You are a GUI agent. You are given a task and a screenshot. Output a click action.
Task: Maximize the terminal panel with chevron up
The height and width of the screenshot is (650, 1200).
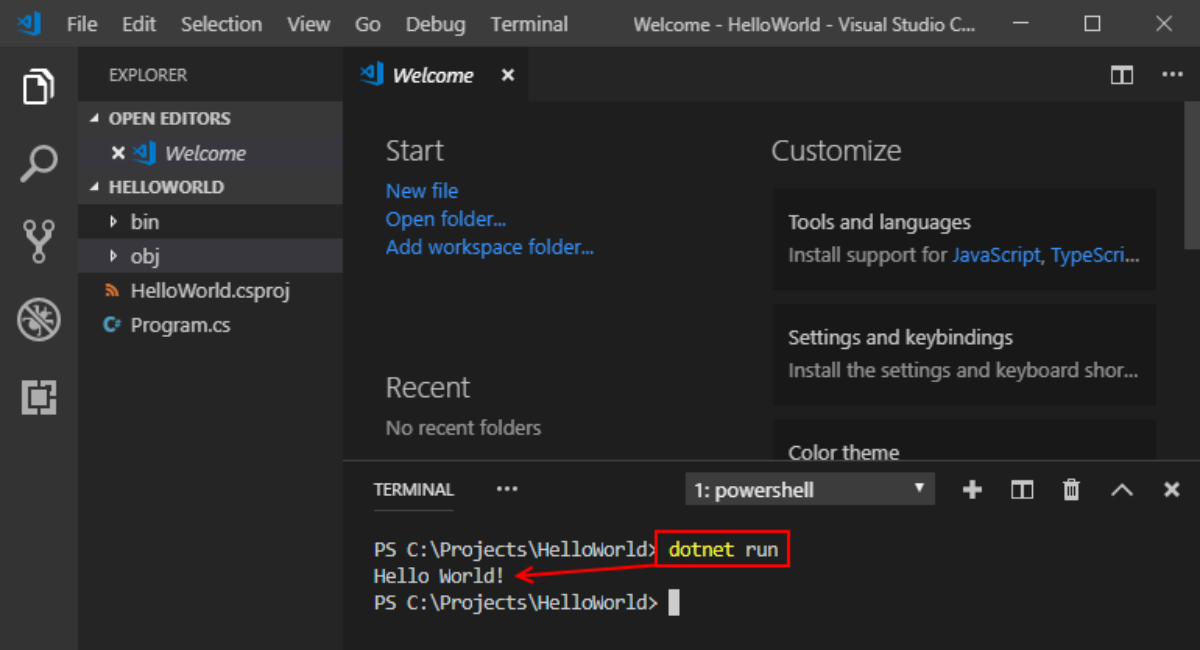click(1122, 490)
